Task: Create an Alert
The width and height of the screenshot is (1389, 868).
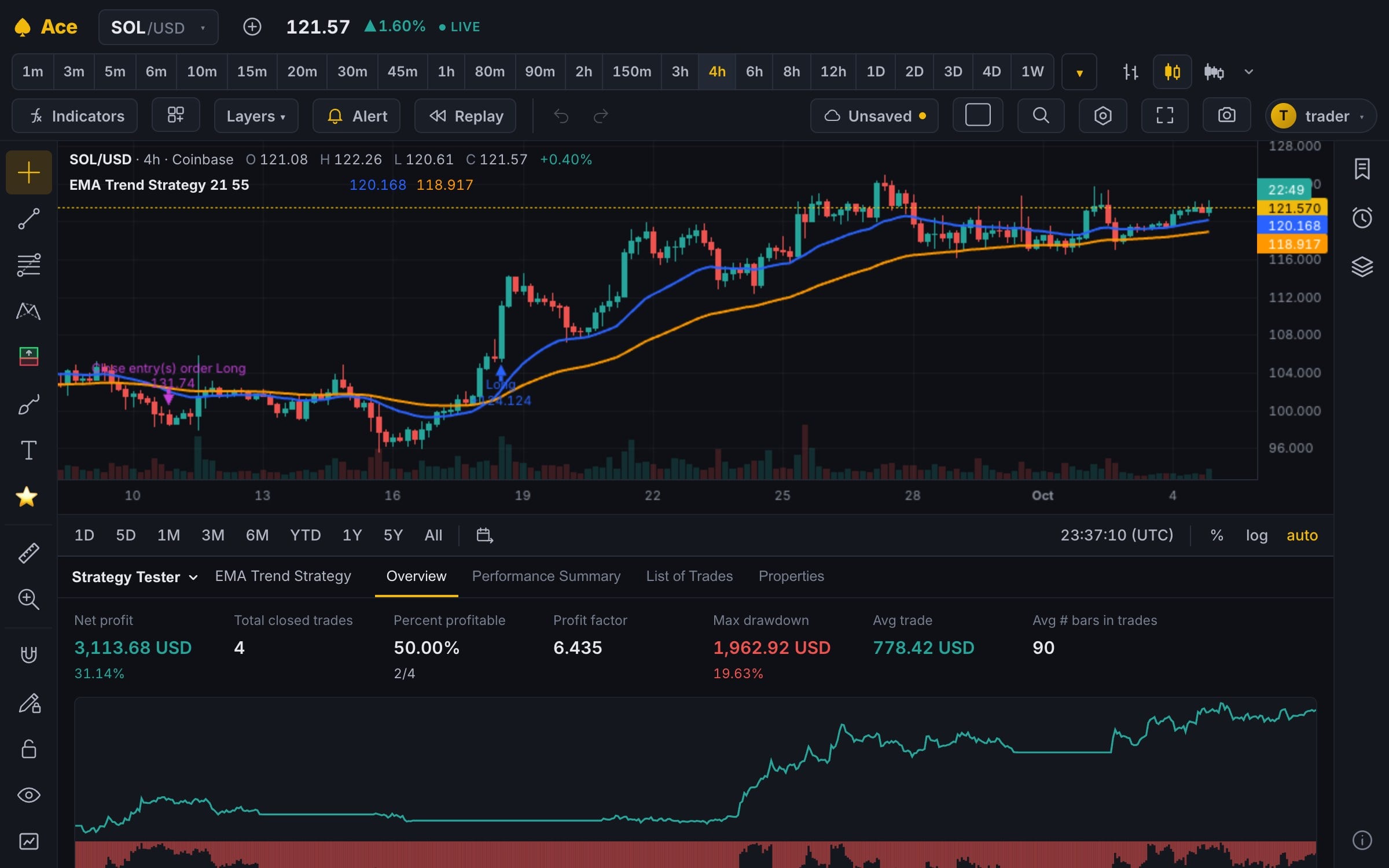Action: point(357,116)
